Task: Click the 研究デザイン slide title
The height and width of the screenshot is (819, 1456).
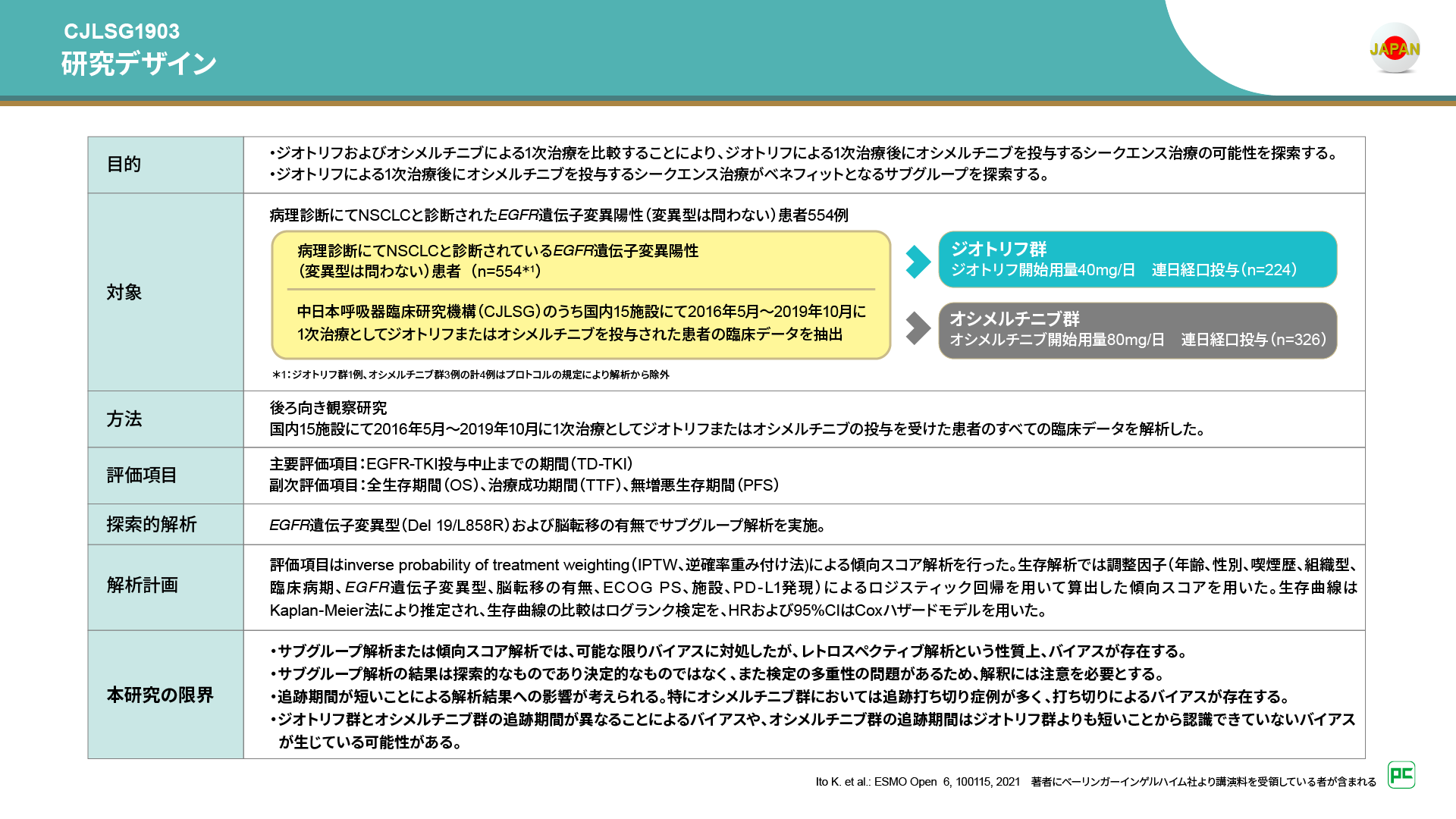Action: (139, 64)
